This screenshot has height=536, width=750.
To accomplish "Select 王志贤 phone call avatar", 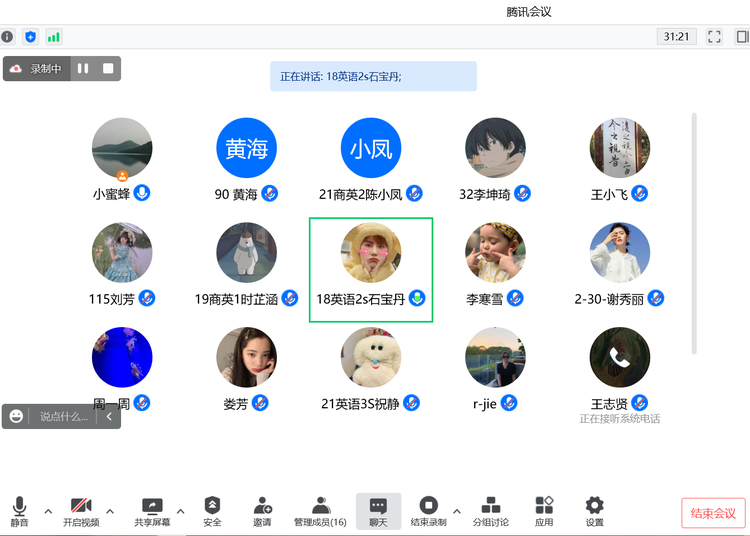I will (620, 357).
